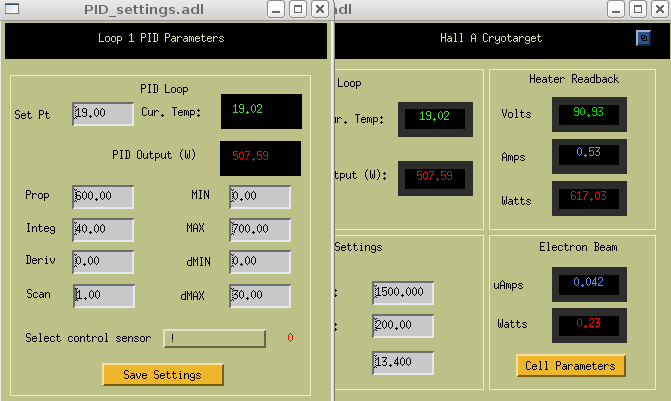This screenshot has height=401, width=671.
Task: Maximize the Hall A Cryotarget window
Action: [638, 9]
